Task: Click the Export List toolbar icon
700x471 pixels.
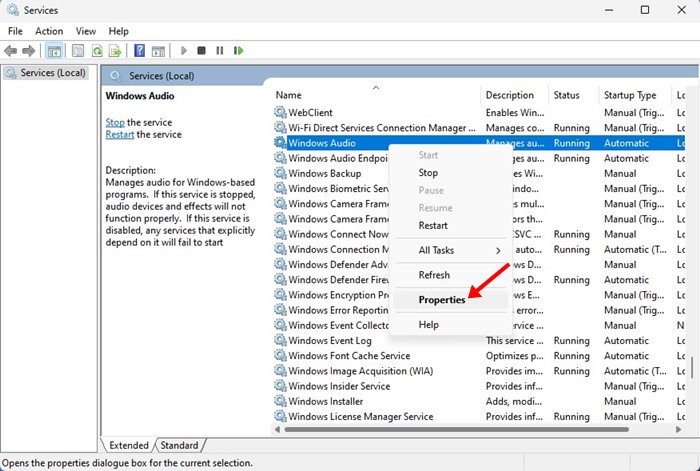Action: 115,50
